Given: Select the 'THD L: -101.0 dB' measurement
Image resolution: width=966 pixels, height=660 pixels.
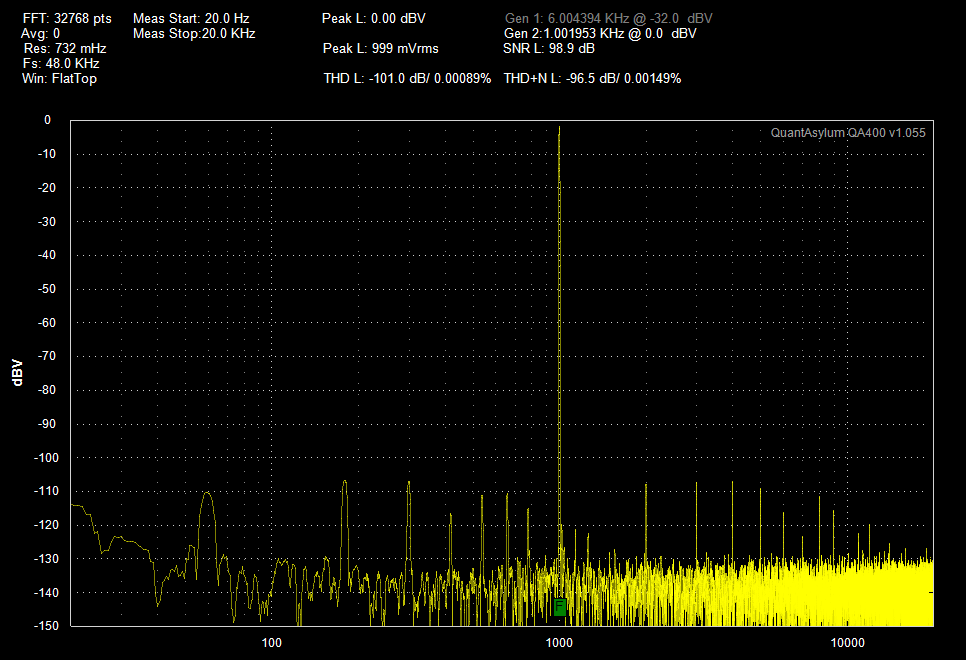Looking at the screenshot, I should [407, 78].
